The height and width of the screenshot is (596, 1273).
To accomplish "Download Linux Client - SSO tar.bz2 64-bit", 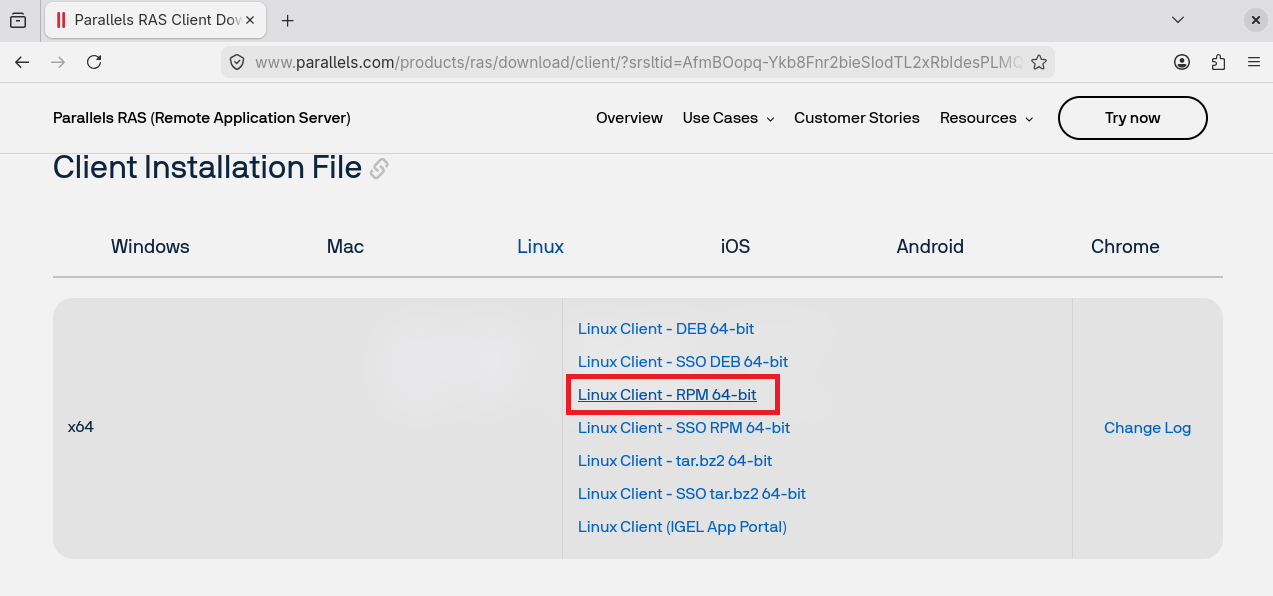I will point(692,494).
